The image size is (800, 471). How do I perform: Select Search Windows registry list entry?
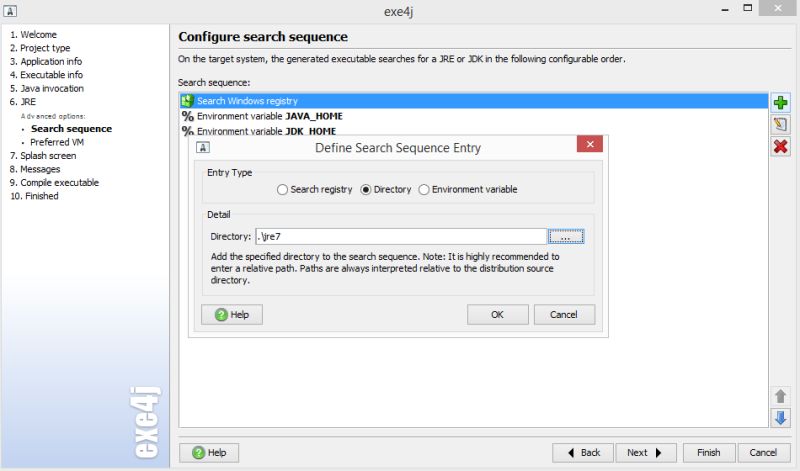[473, 101]
